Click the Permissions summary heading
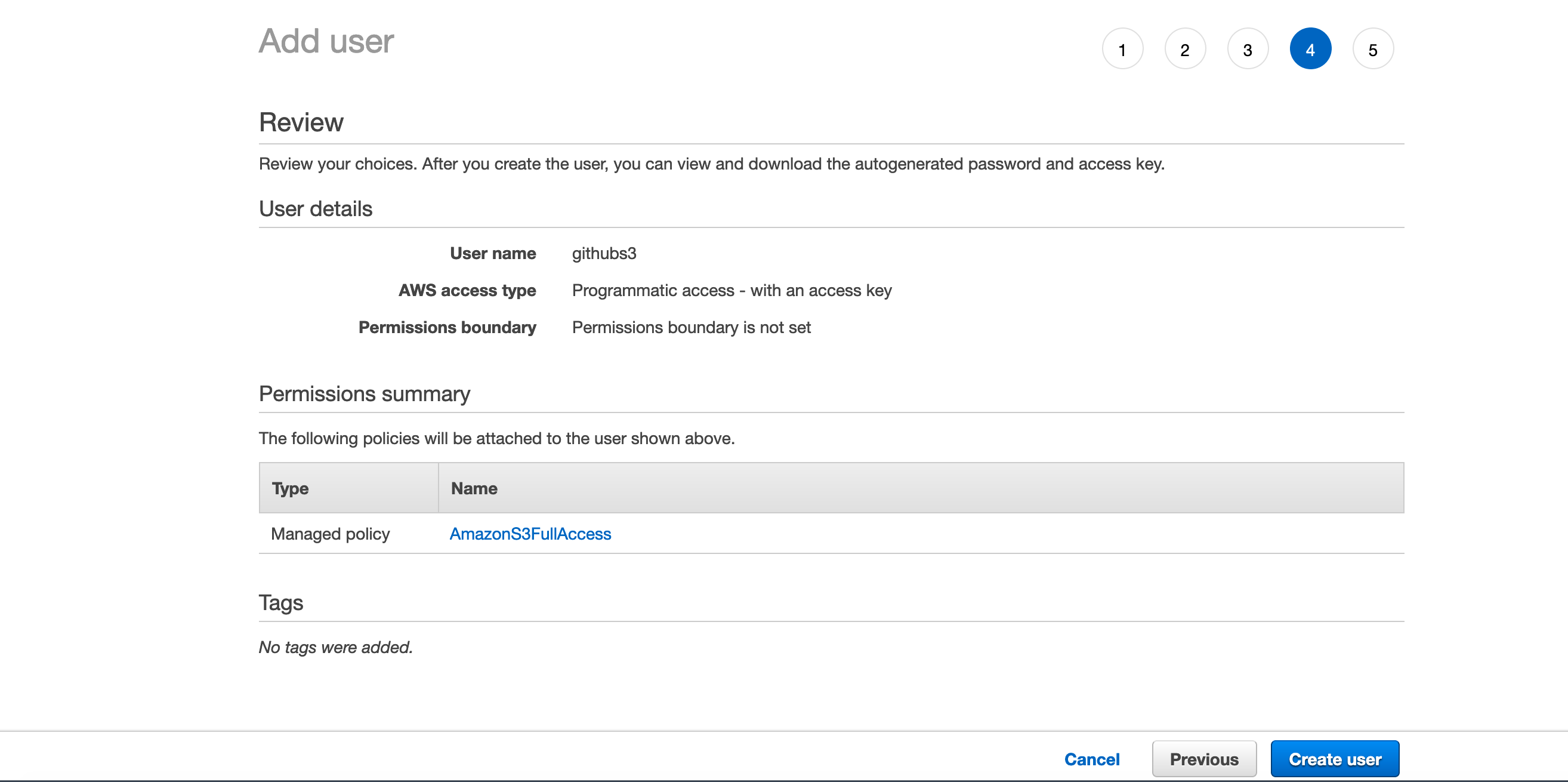This screenshot has height=782, width=1568. click(x=364, y=394)
